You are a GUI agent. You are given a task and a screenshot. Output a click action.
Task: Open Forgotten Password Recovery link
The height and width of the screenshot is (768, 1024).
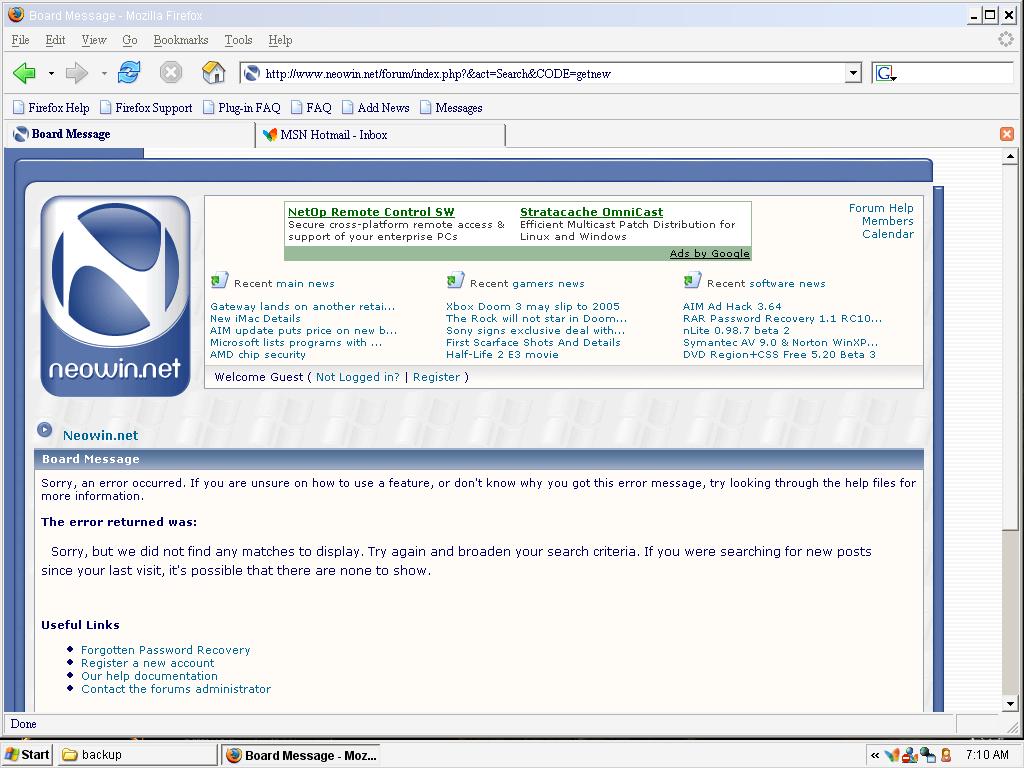(x=165, y=650)
